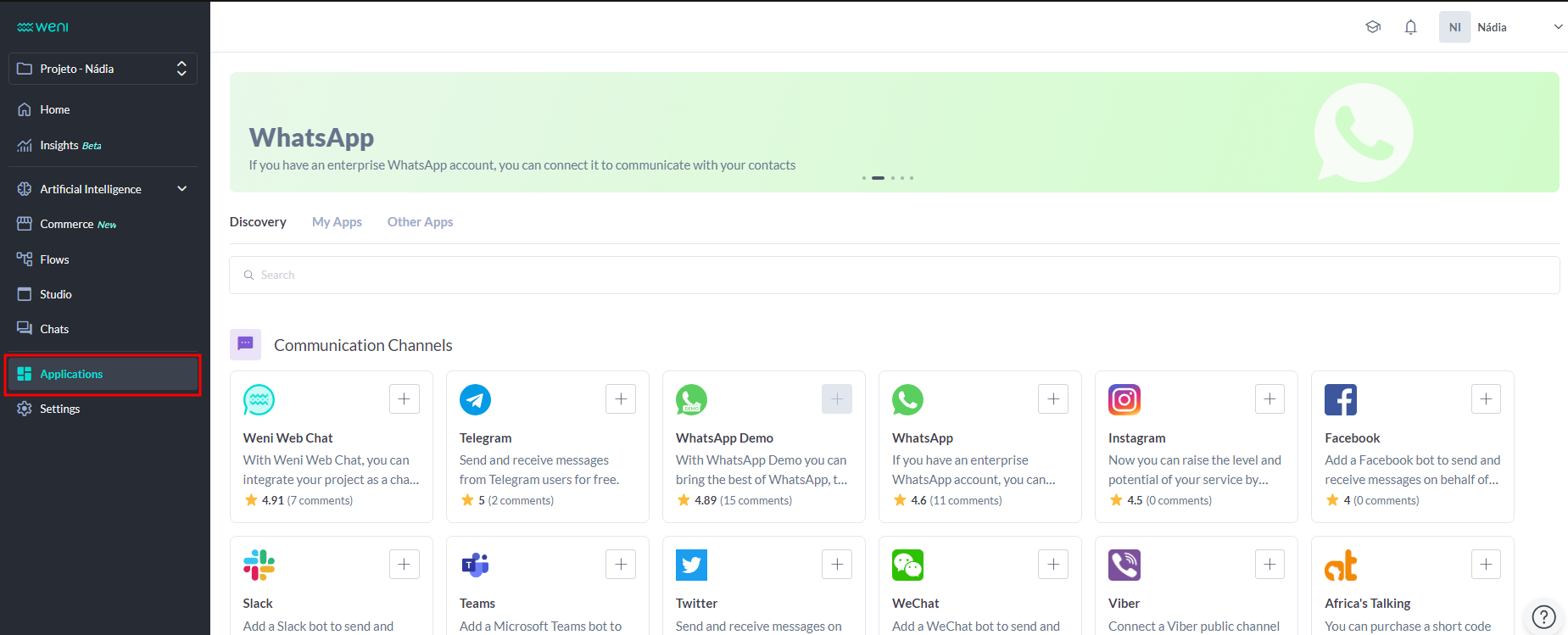Add the Weni Web Chat app
Screen dimensions: 1568x635
coord(405,399)
